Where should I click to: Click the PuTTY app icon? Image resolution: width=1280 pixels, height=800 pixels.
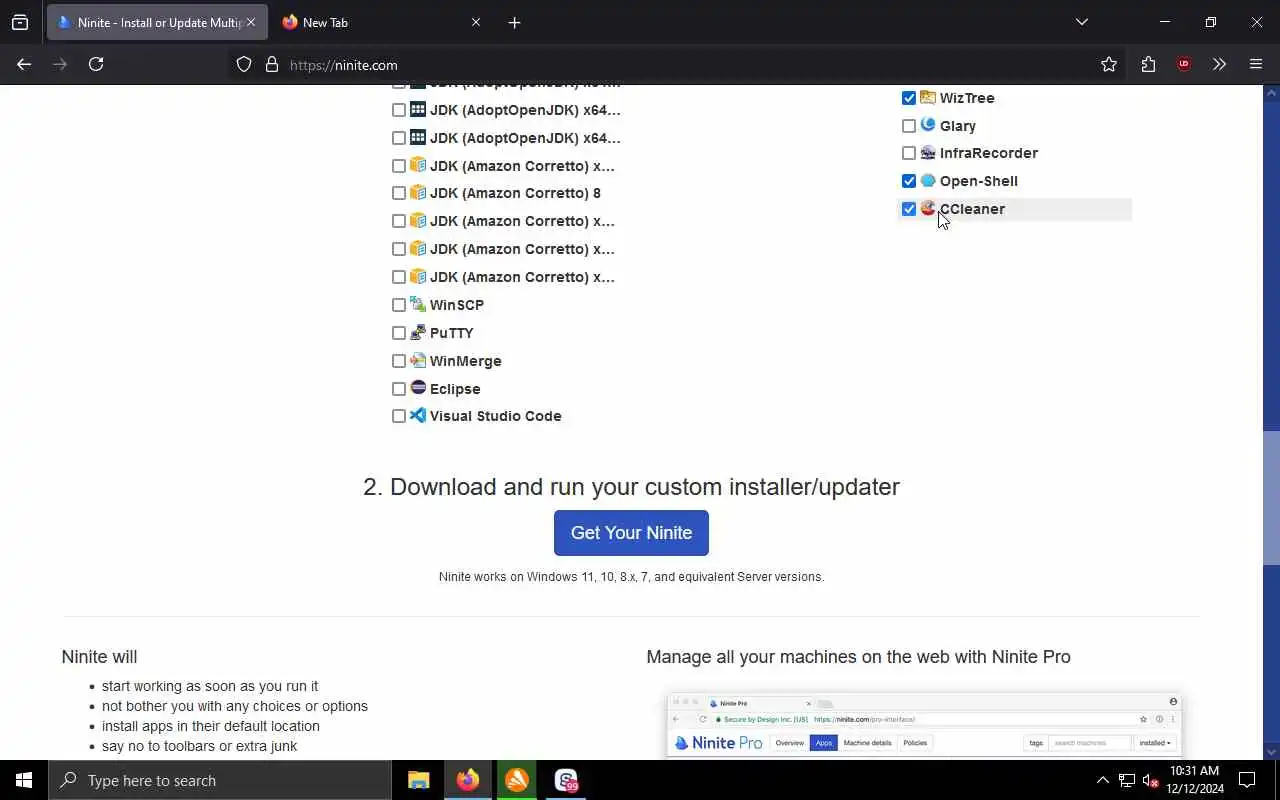[418, 332]
